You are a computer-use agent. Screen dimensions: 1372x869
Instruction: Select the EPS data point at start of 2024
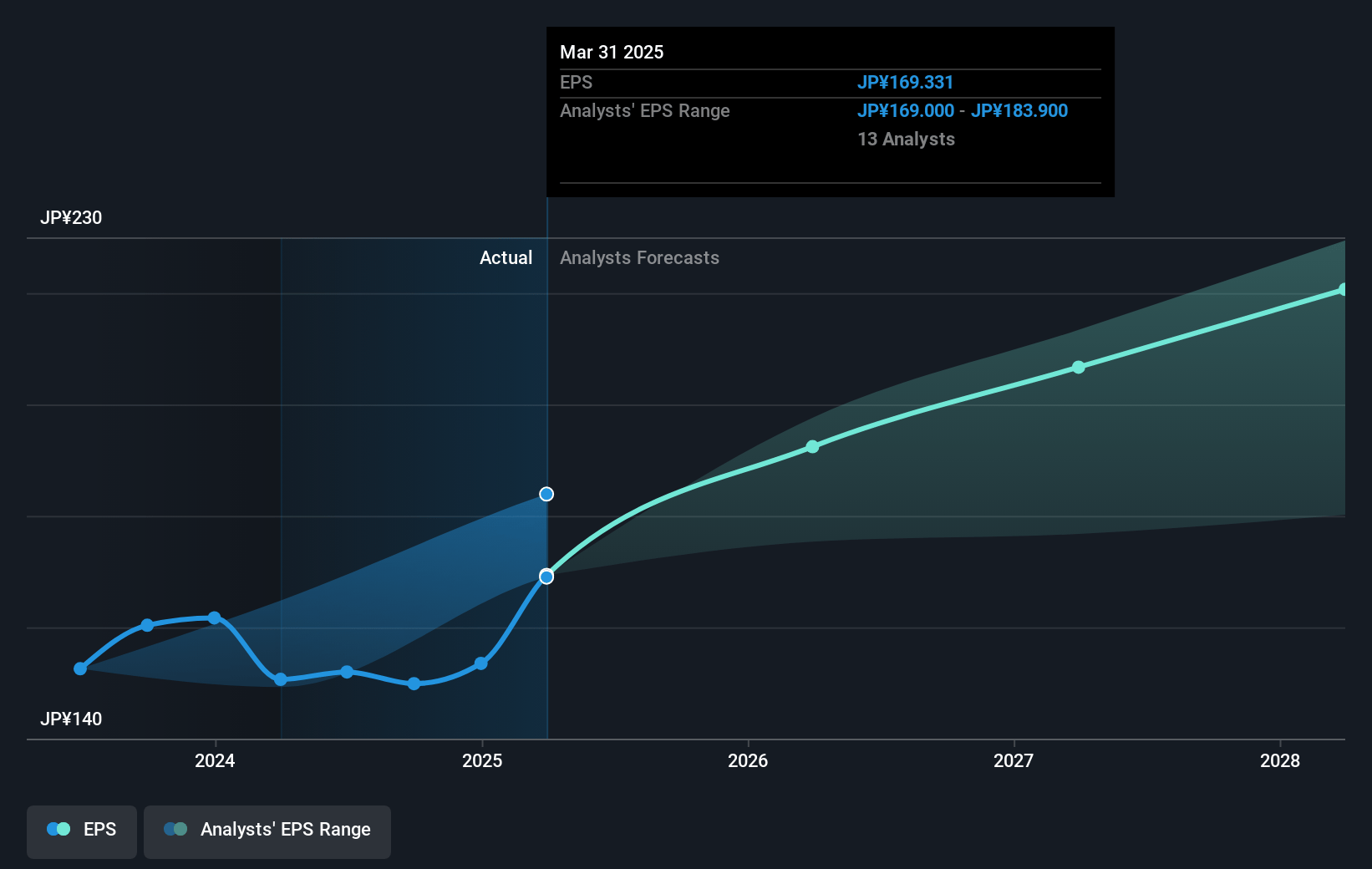pyautogui.click(x=215, y=618)
